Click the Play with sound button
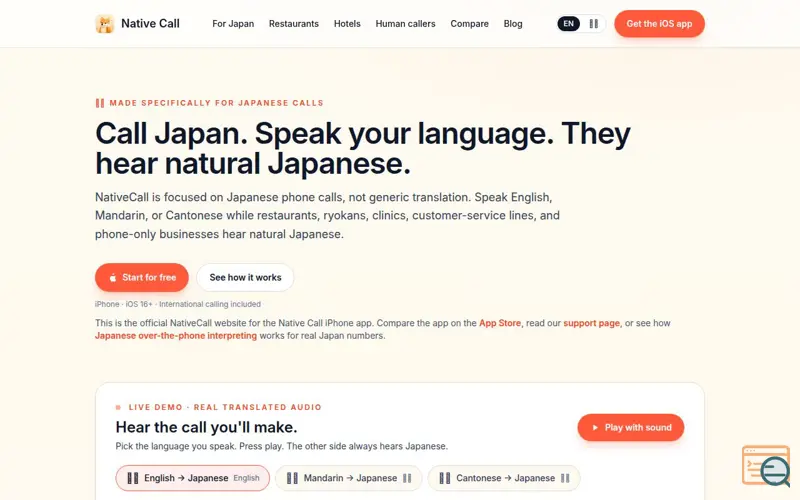Image resolution: width=800 pixels, height=500 pixels. click(631, 428)
